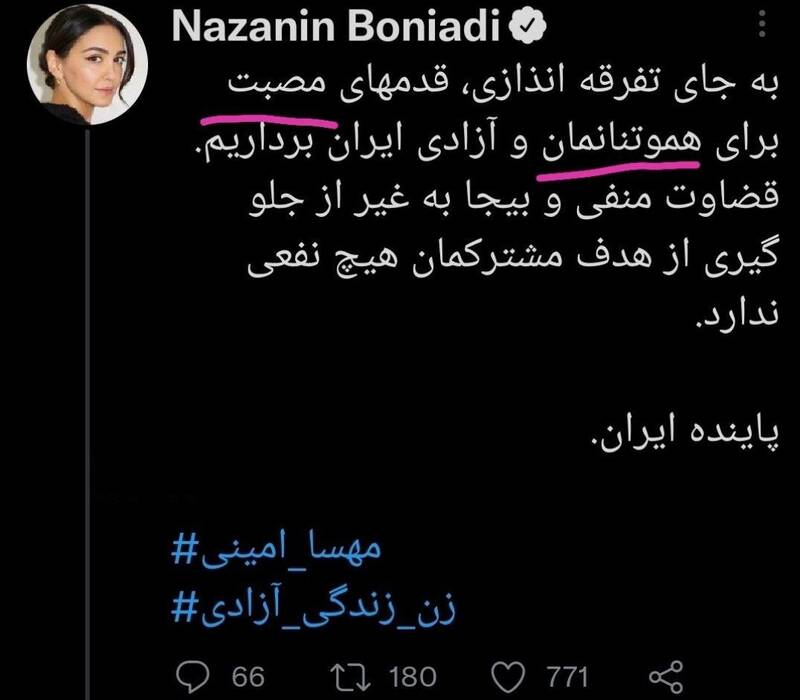Open the Nazanin Boniadi profile name link
This screenshot has width=800, height=700.
(338, 29)
